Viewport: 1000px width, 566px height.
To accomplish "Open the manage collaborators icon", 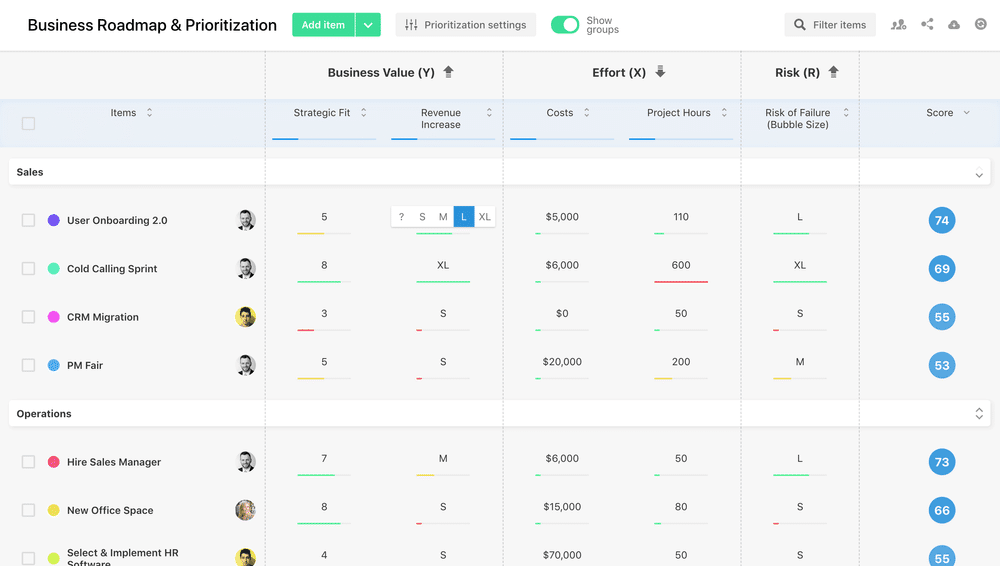I will click(x=898, y=25).
